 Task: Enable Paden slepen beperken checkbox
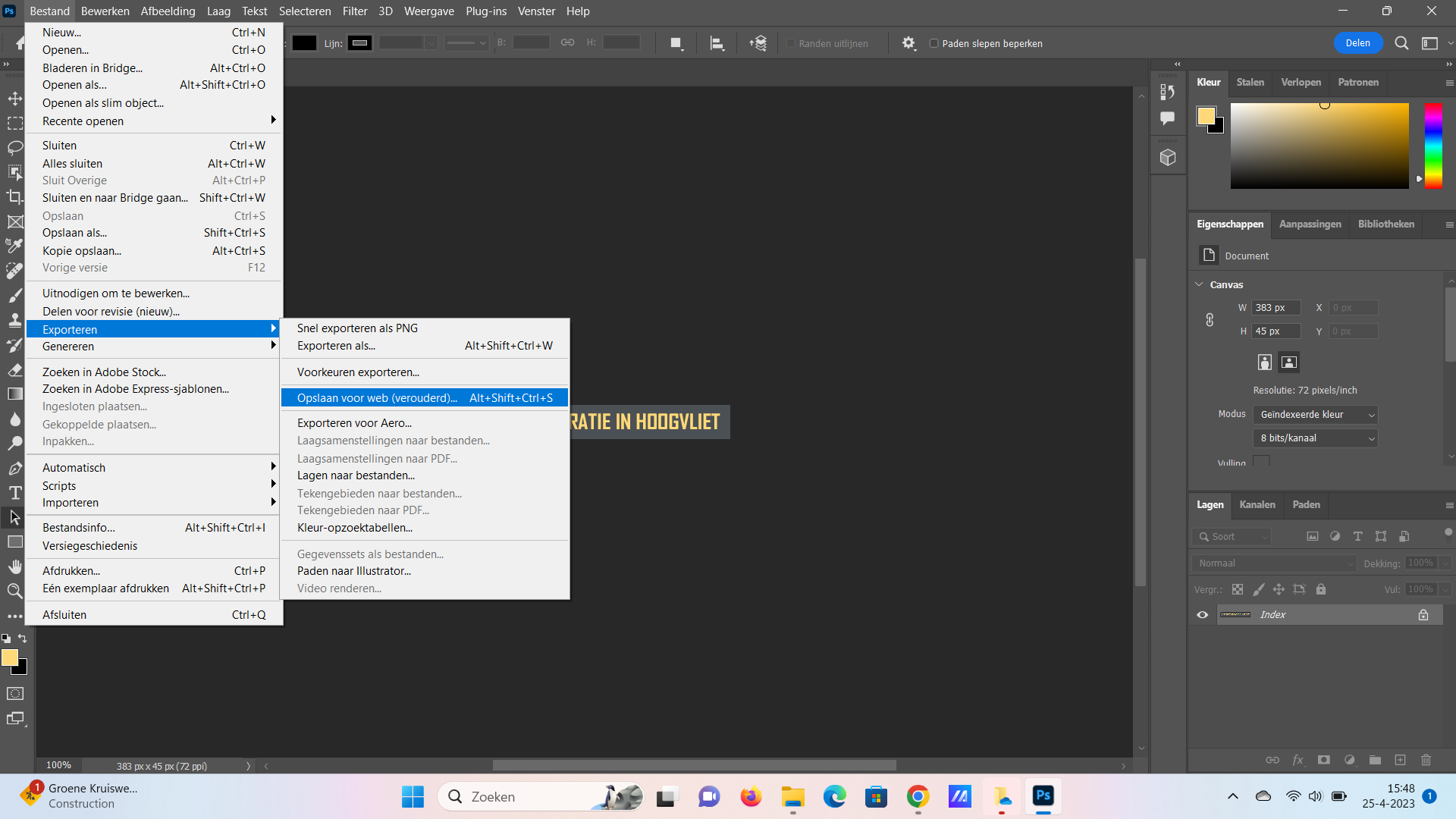click(934, 43)
